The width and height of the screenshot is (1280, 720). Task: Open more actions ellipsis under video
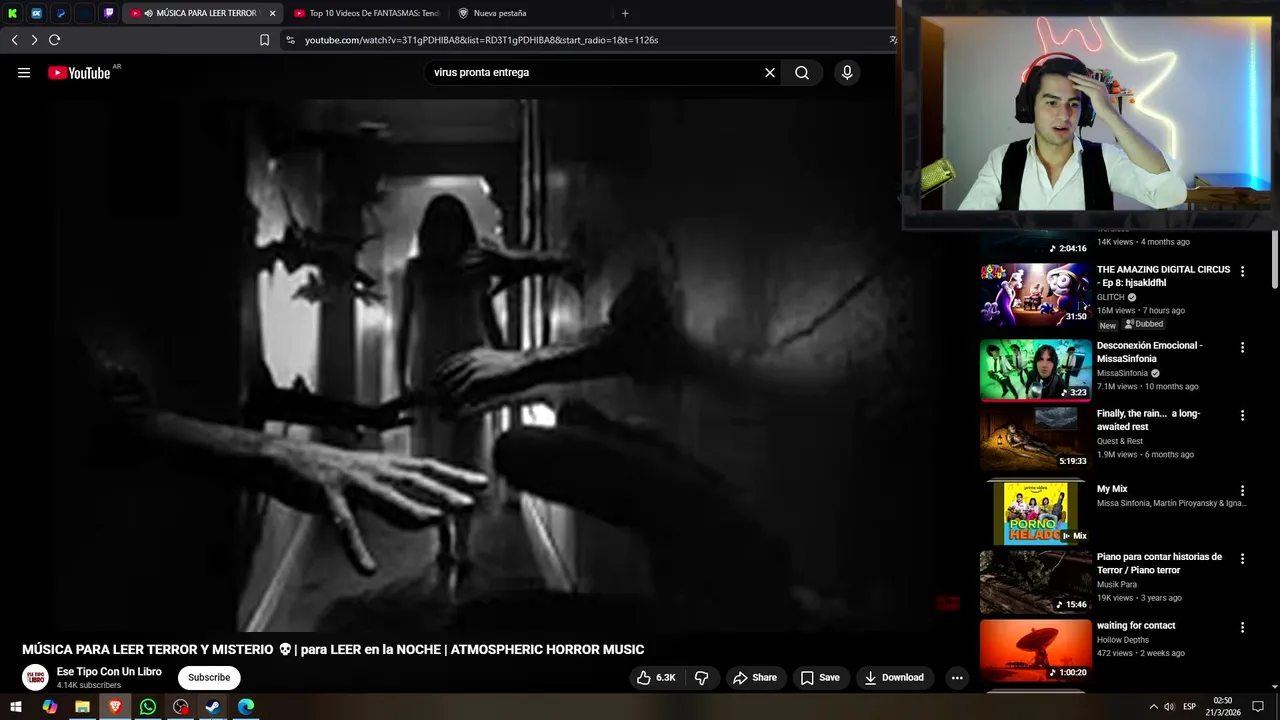tap(957, 677)
